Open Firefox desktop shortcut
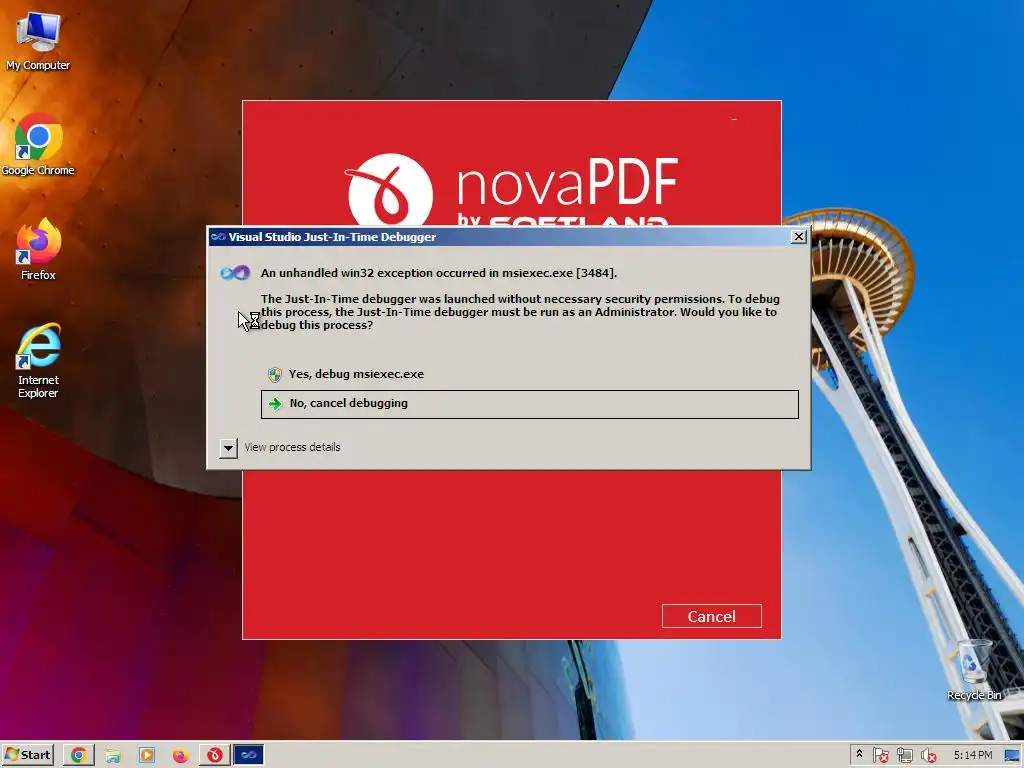This screenshot has height=768, width=1024. 38,249
